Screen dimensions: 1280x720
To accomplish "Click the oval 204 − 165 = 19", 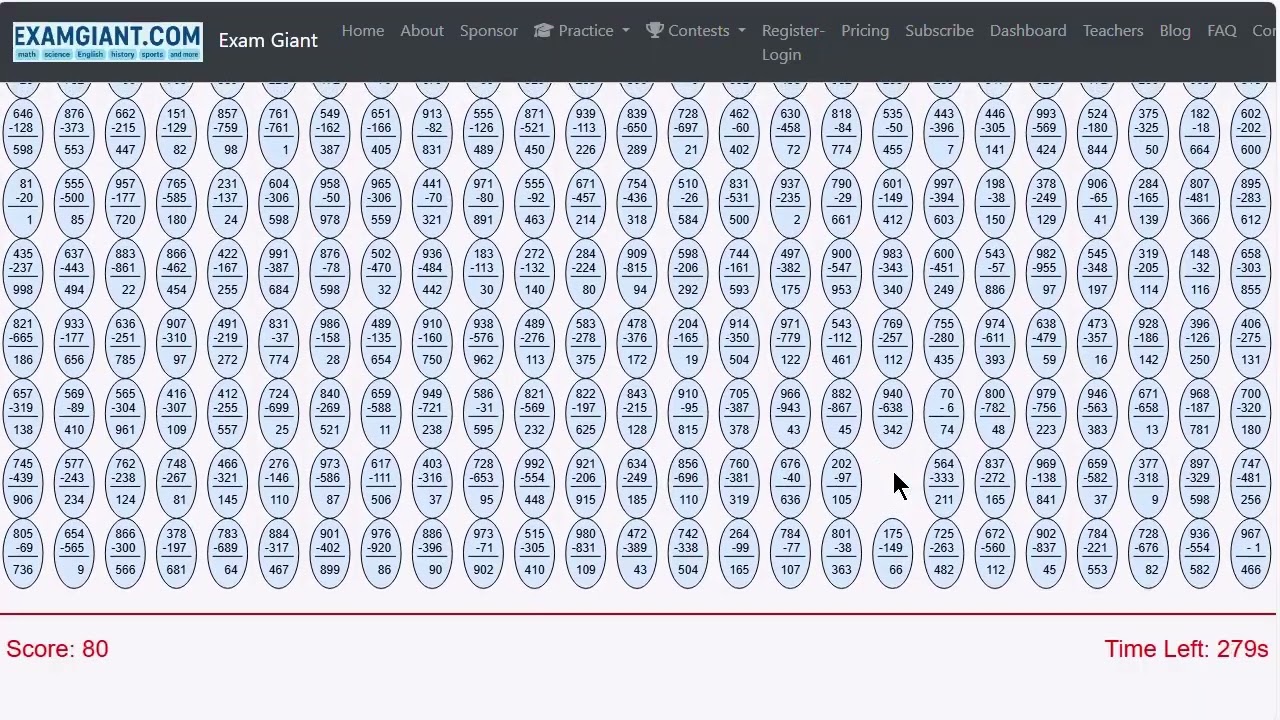I will 688,342.
